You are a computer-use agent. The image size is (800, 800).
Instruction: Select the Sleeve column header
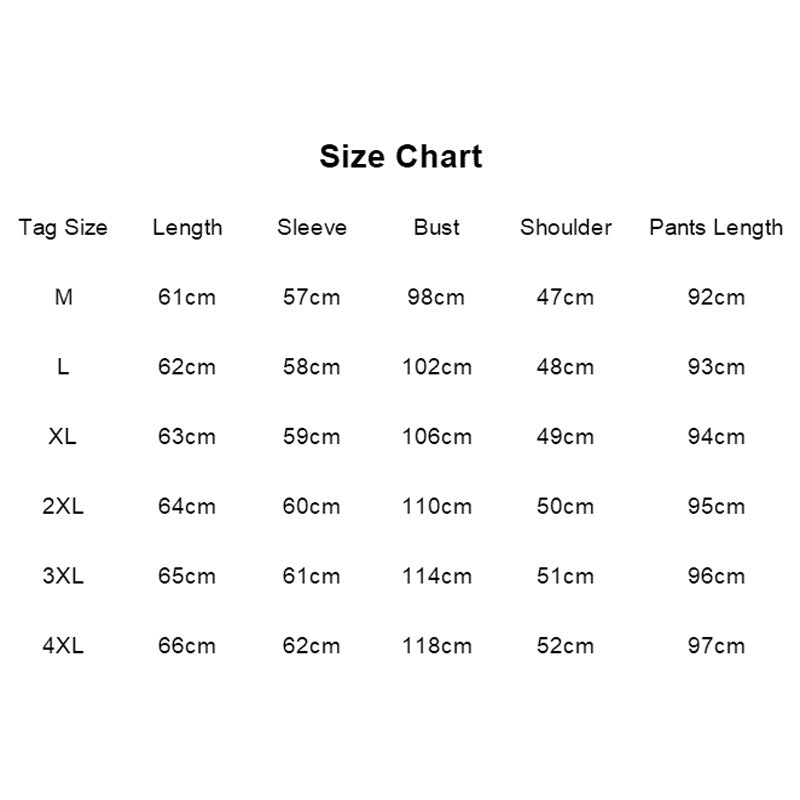(x=312, y=227)
